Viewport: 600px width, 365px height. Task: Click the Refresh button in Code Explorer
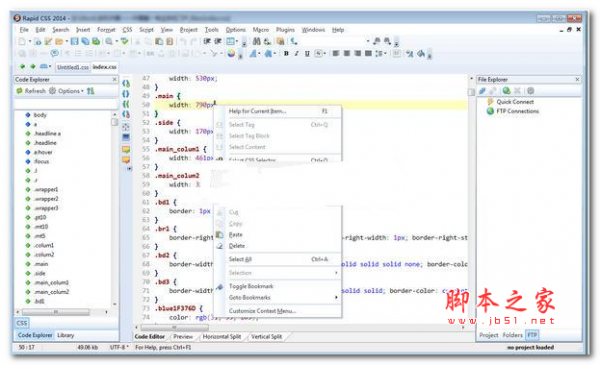(31, 91)
